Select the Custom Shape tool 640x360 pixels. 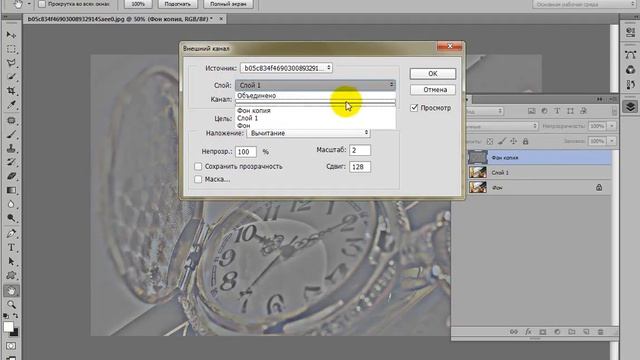[11, 275]
